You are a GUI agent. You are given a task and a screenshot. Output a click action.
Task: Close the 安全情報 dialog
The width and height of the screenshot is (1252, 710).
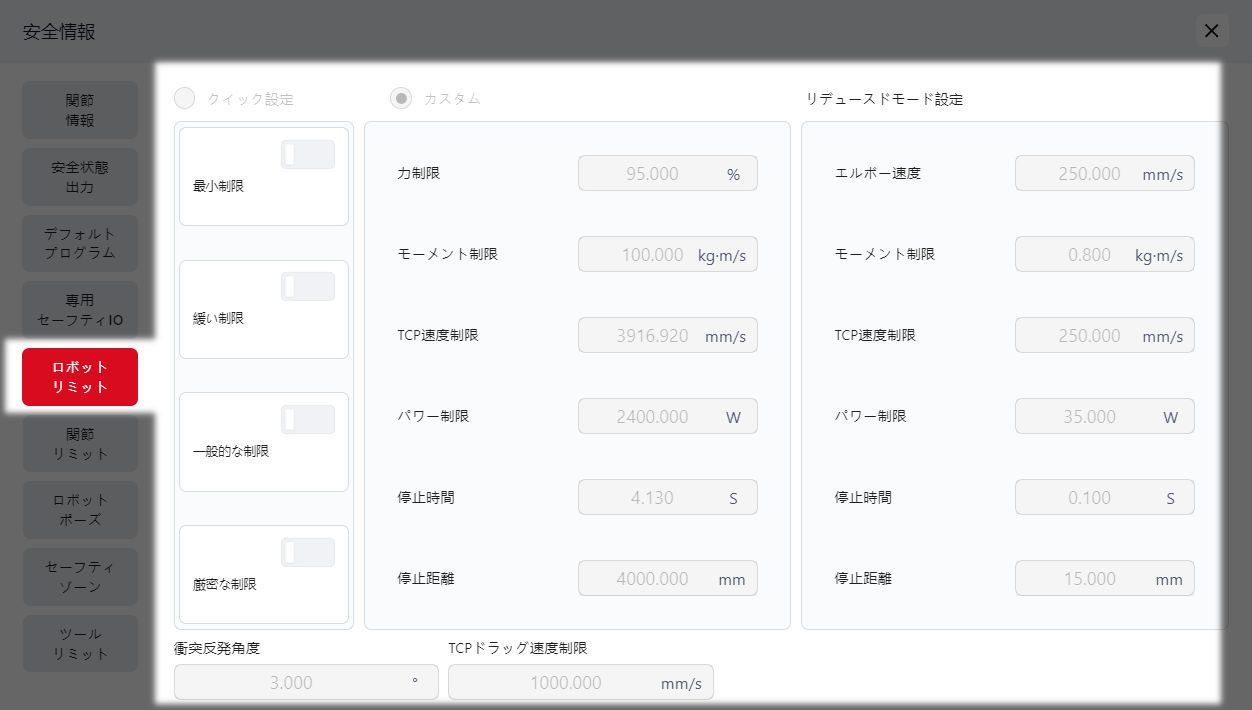click(1212, 31)
